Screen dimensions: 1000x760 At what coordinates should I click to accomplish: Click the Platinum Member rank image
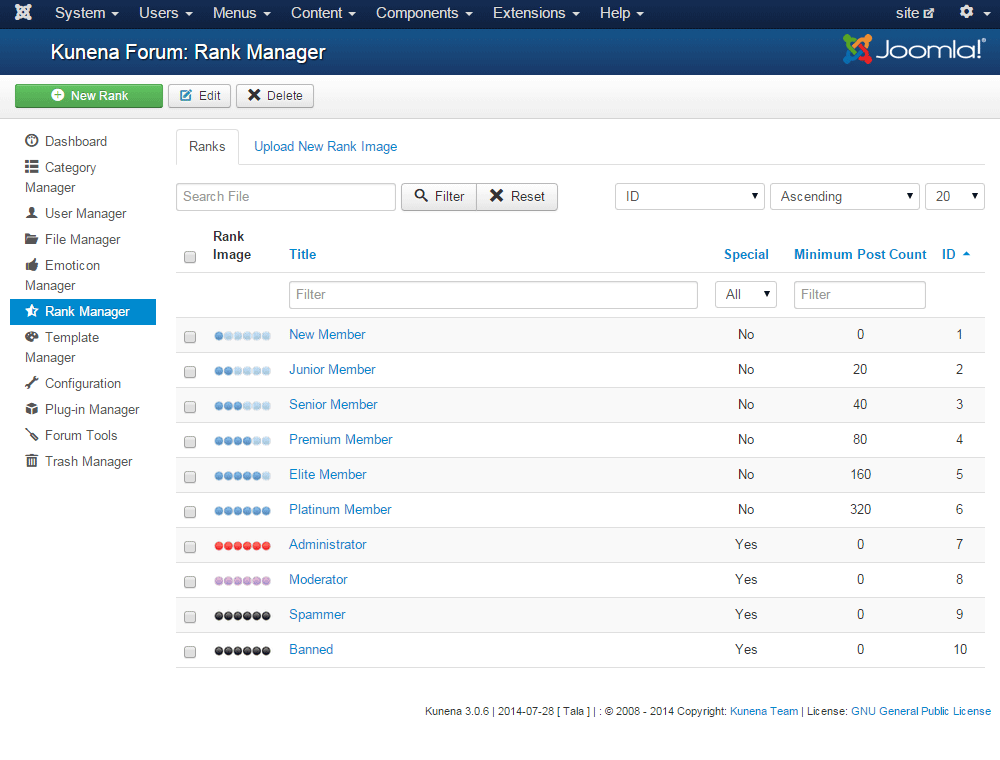[x=242, y=511]
